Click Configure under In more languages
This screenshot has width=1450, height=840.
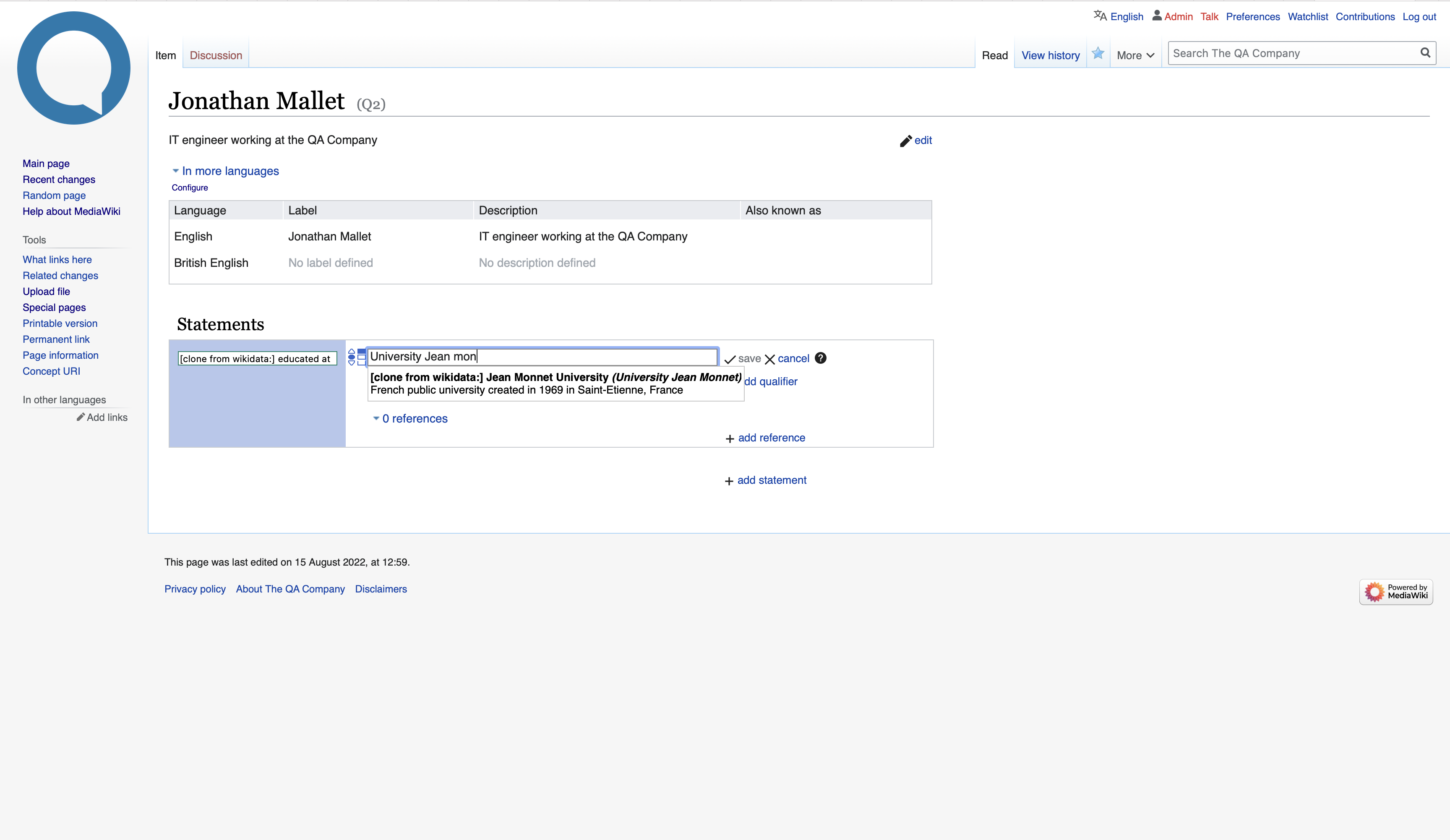pyautogui.click(x=190, y=188)
